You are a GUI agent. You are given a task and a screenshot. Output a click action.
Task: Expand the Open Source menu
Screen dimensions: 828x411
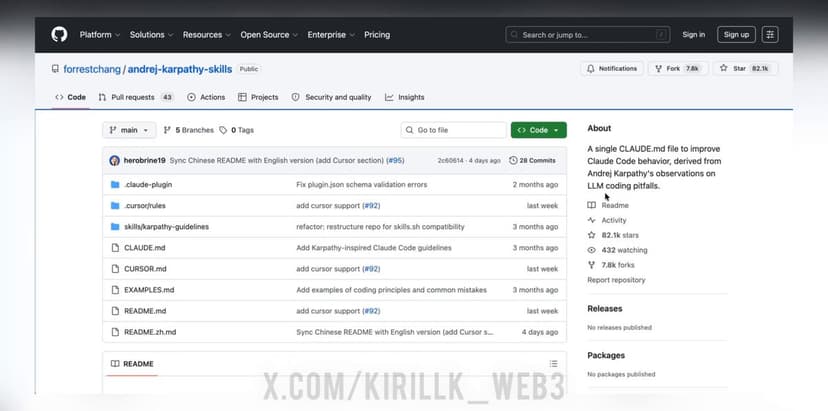[269, 35]
